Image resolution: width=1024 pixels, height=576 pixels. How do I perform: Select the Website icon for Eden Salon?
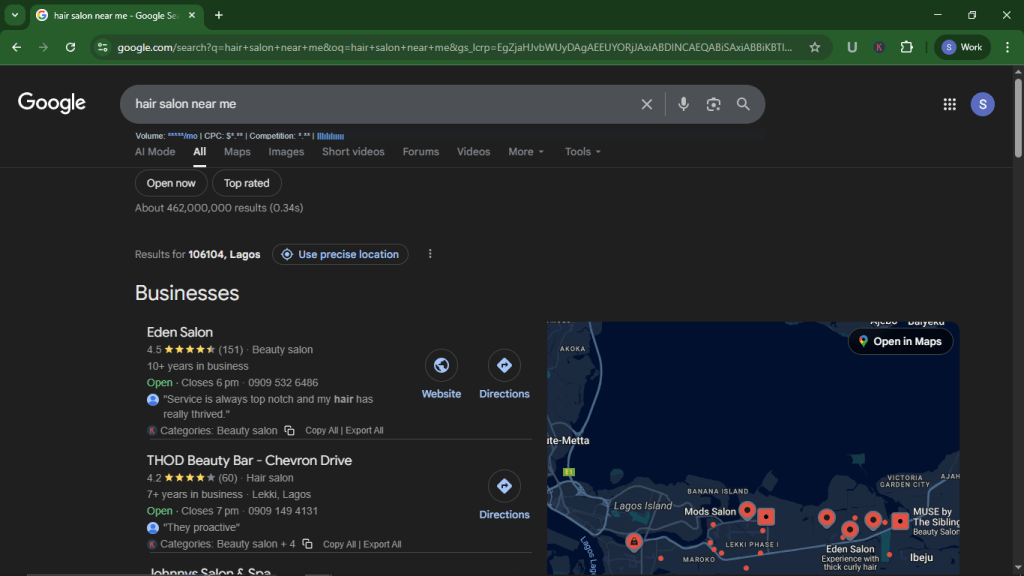pyautogui.click(x=441, y=365)
